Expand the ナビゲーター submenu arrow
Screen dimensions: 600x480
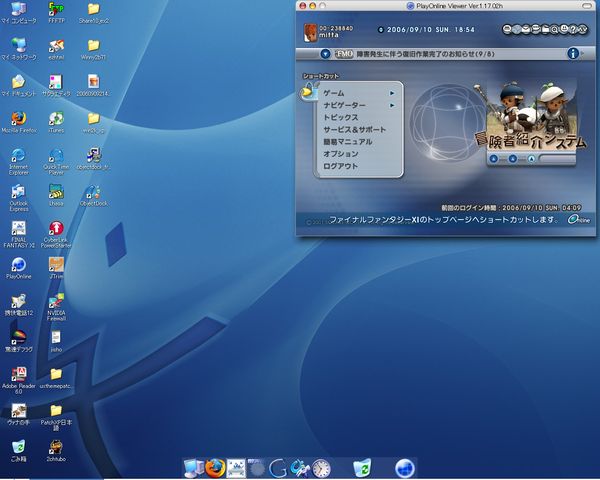click(392, 105)
